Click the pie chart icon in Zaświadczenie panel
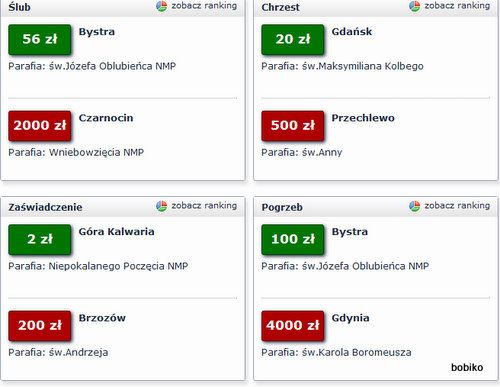The image size is (500, 387). coord(162,206)
